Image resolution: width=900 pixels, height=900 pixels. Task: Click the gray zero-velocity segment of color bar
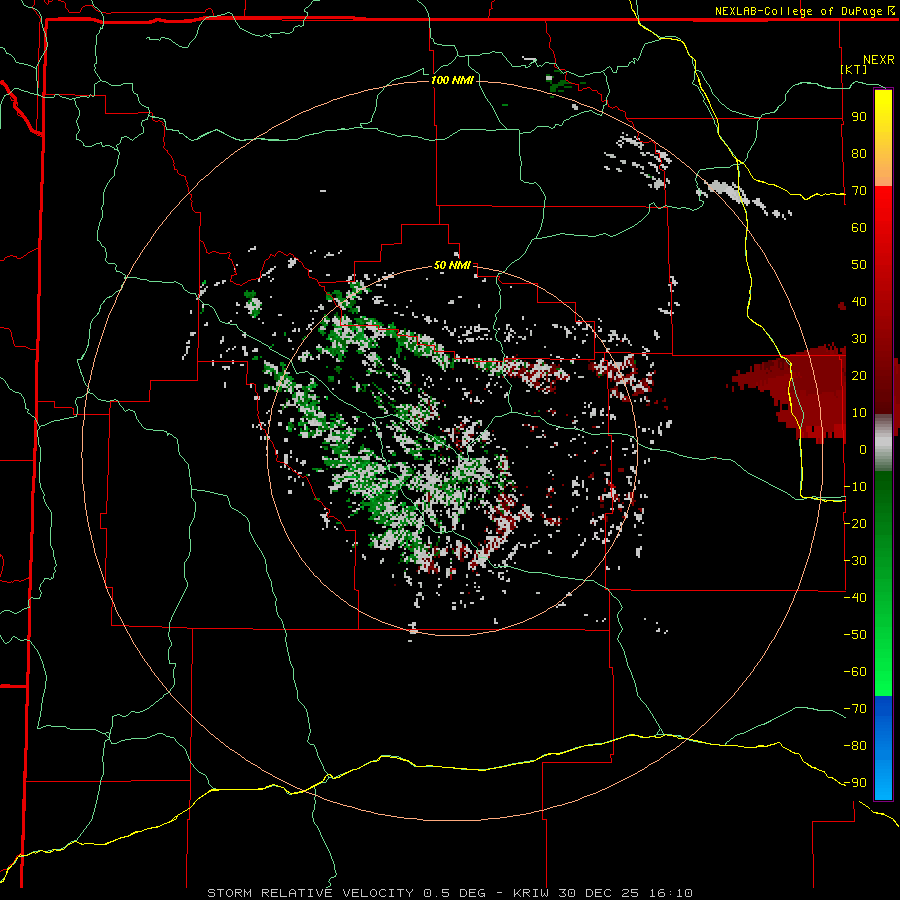pyautogui.click(x=883, y=443)
